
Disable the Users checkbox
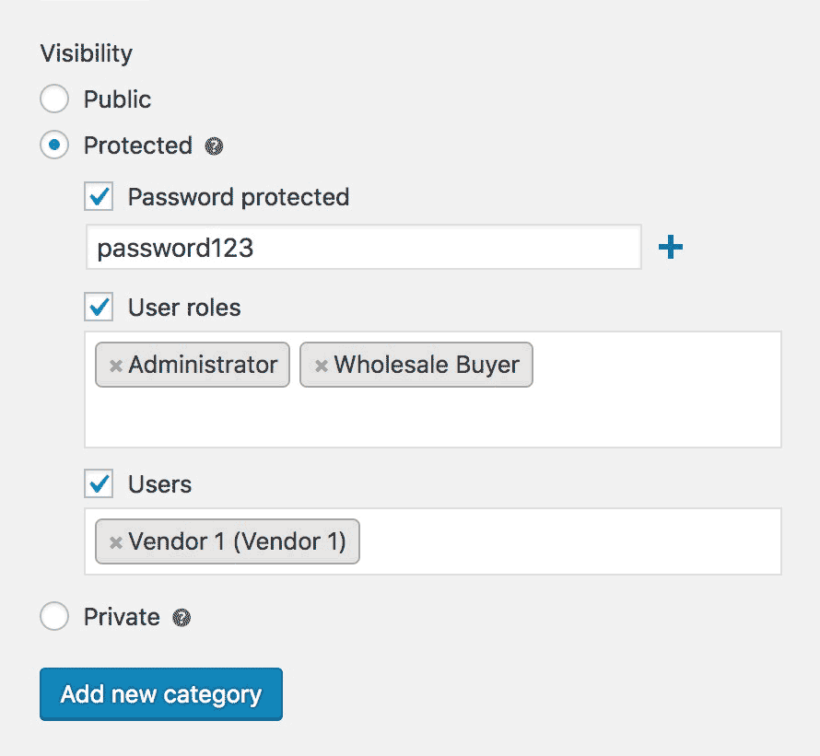coord(99,484)
